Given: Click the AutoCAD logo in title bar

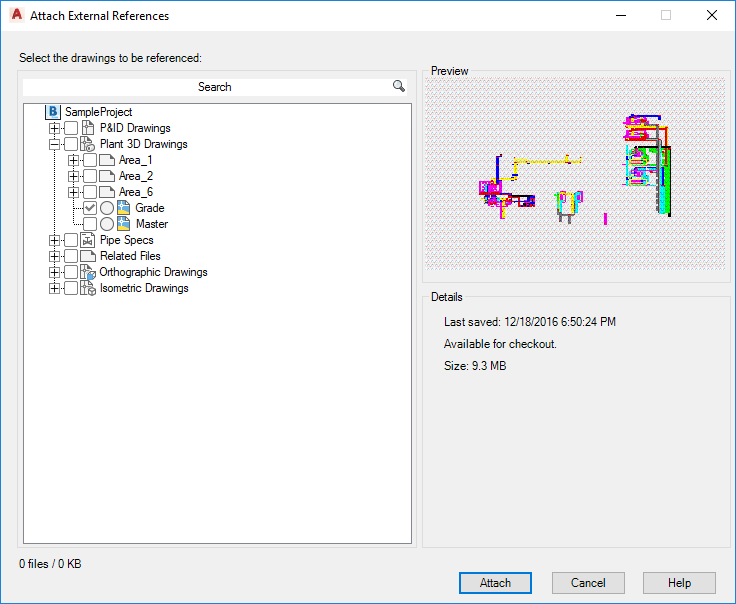Looking at the screenshot, I should coord(16,15).
